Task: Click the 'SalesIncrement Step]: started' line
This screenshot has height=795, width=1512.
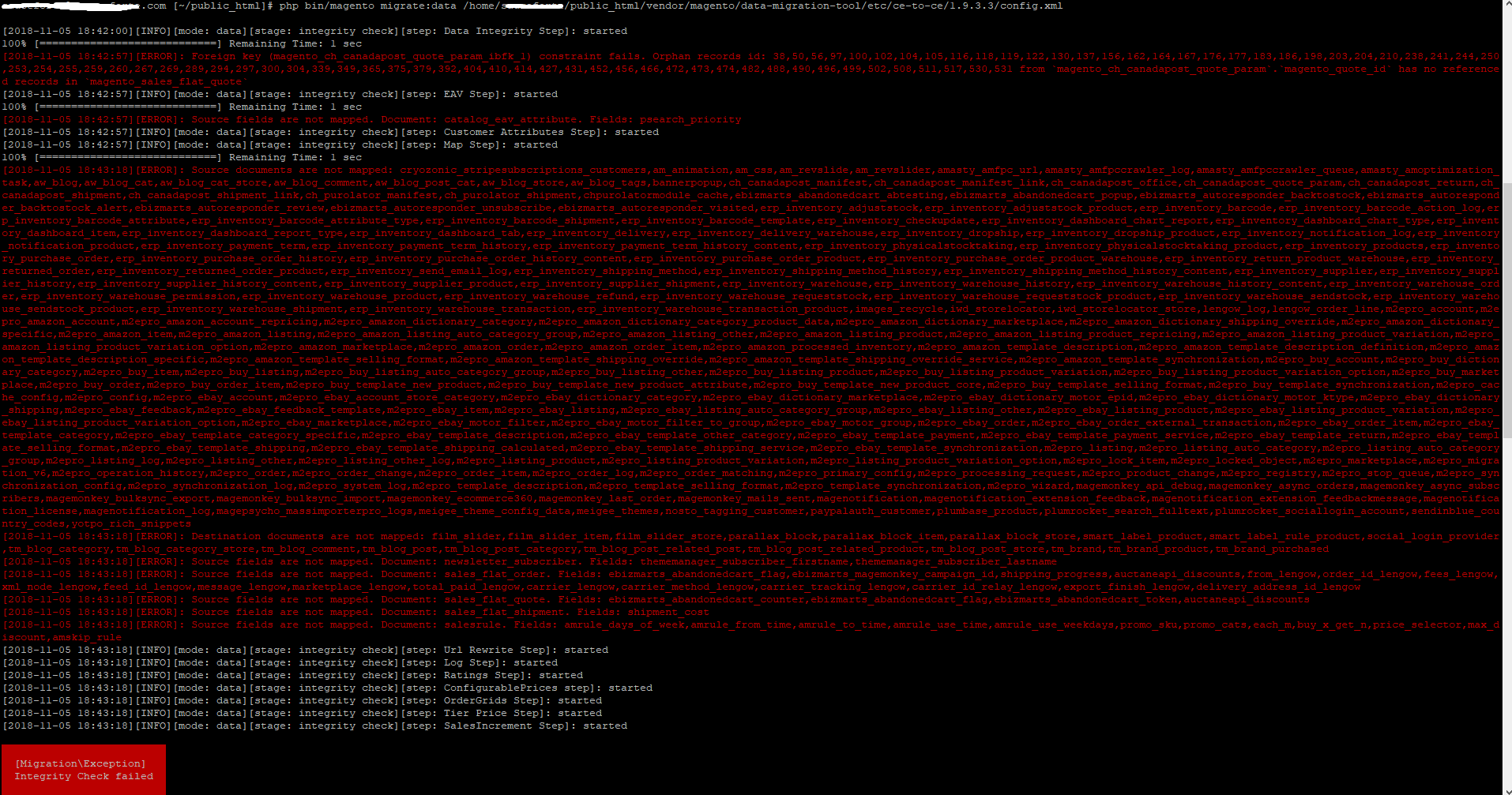Action: (315, 726)
